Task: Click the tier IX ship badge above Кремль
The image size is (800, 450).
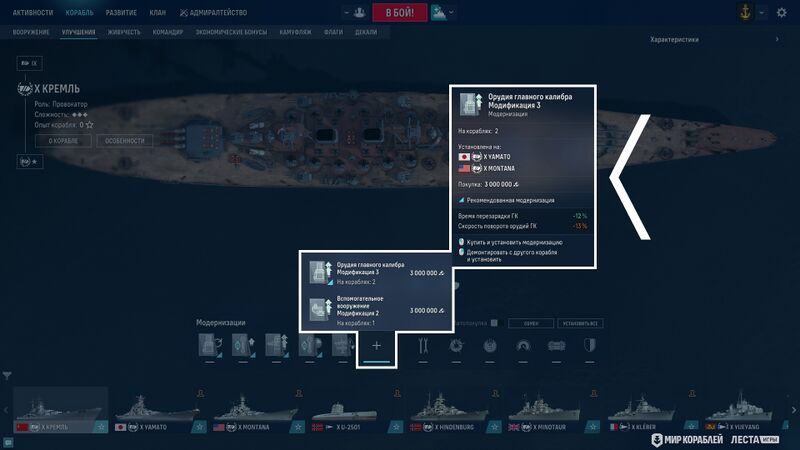Action: [30, 63]
